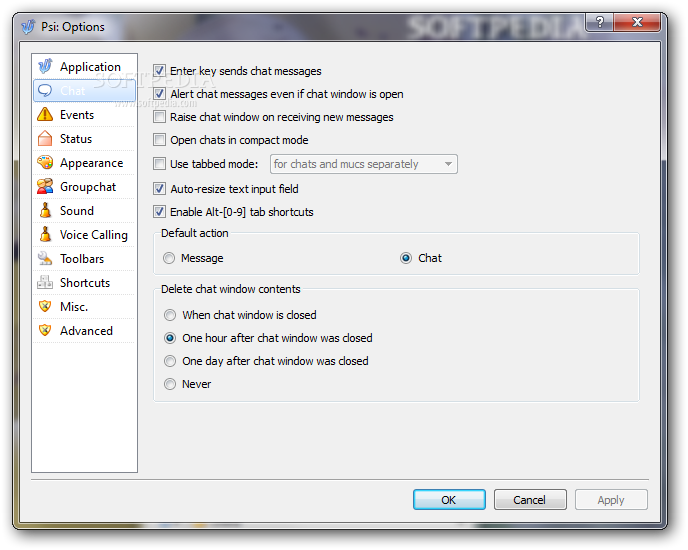Click the Appearance palette icon
This screenshot has width=688, height=550.
point(45,162)
